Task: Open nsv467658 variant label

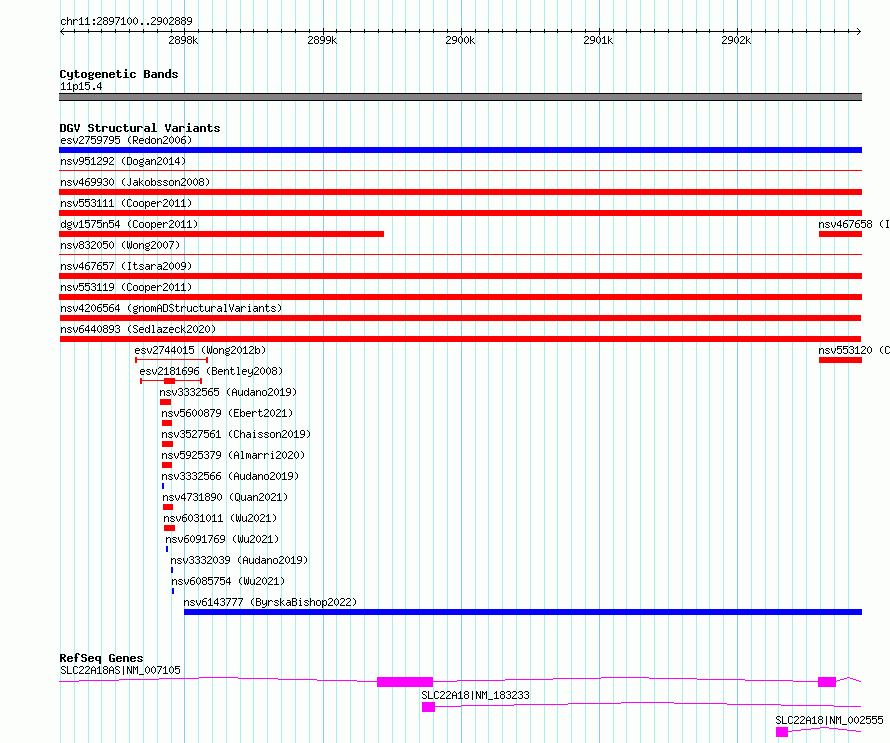Action: pos(854,224)
